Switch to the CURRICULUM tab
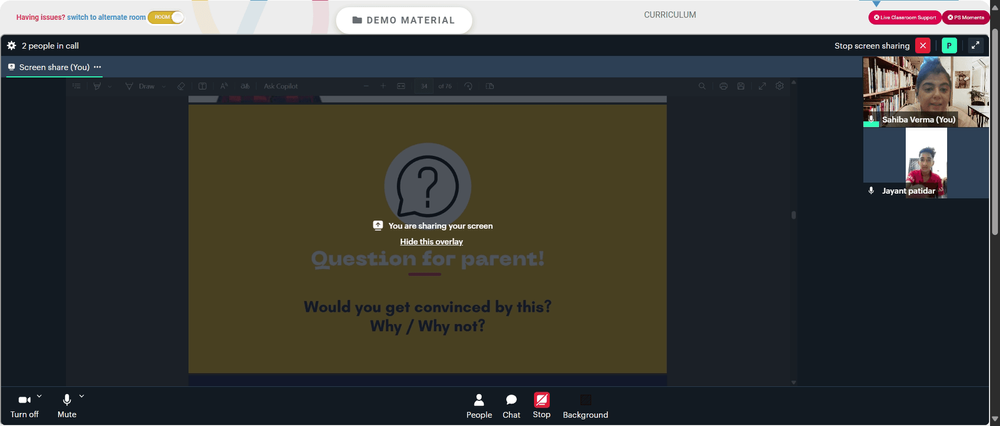This screenshot has width=1000, height=426. click(x=670, y=15)
